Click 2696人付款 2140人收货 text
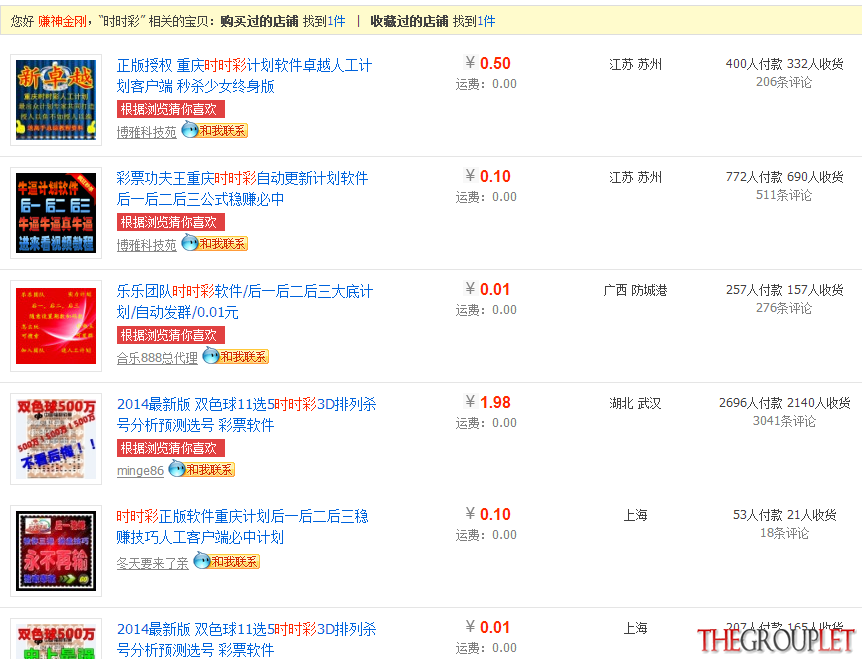This screenshot has width=862, height=659. [x=784, y=403]
